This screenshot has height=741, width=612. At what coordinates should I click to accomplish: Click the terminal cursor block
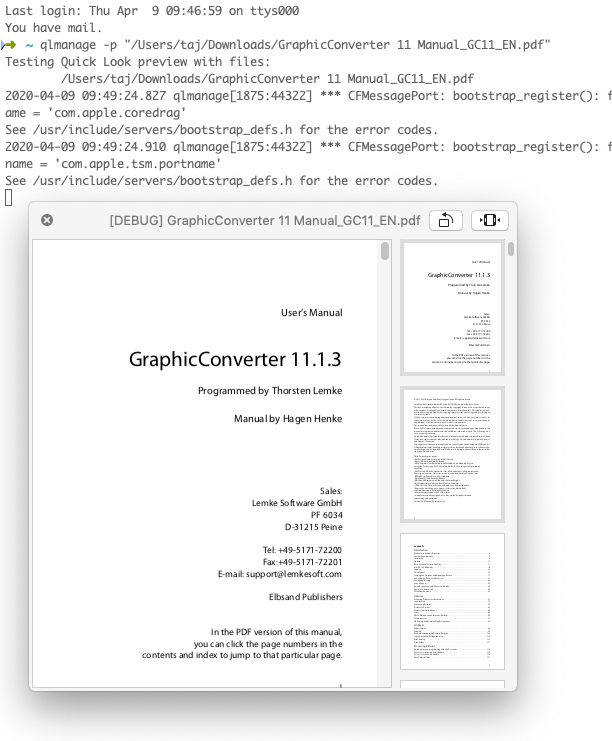(x=9, y=198)
